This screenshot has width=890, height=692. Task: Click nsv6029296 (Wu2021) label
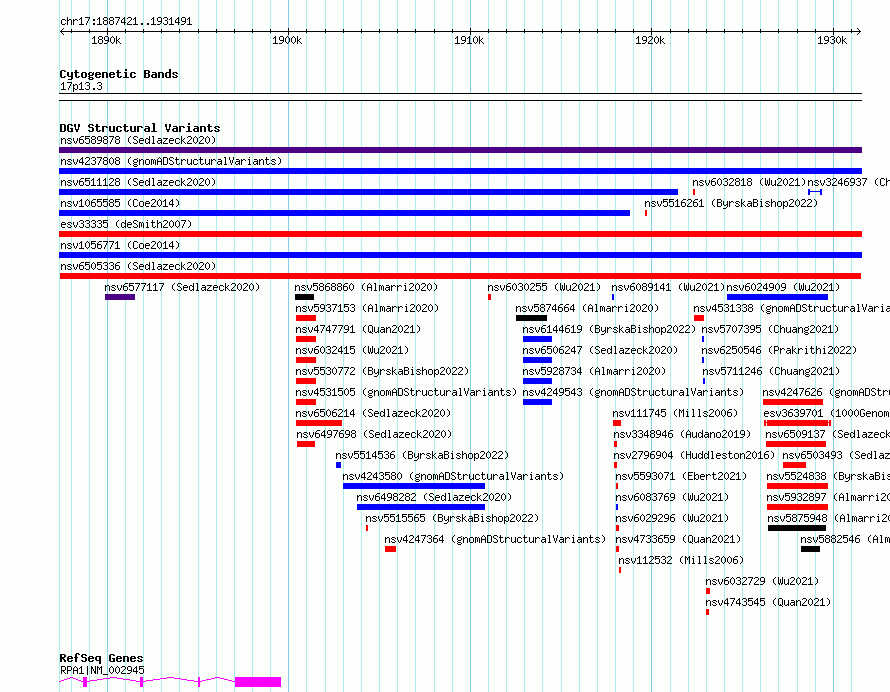[672, 518]
